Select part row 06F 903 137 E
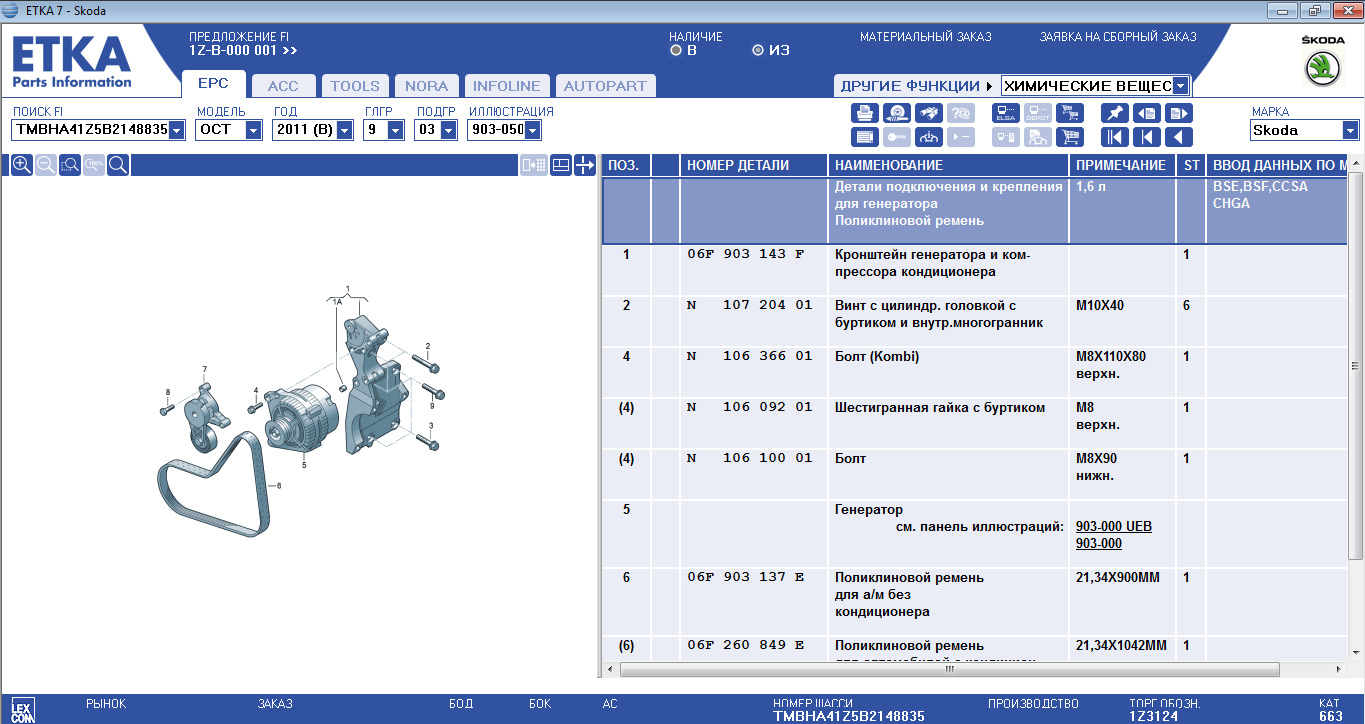The image size is (1365, 724). [x=975, y=602]
